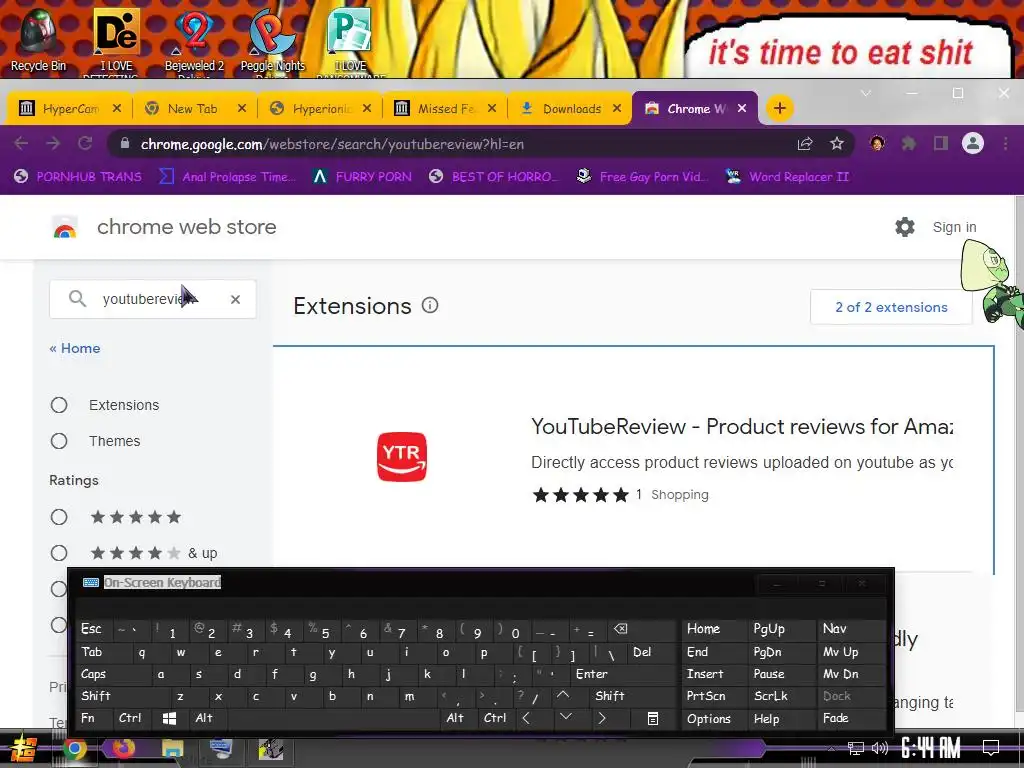The image size is (1024, 768).
Task: Click the Chrome forward arrow
Action: click(x=53, y=144)
